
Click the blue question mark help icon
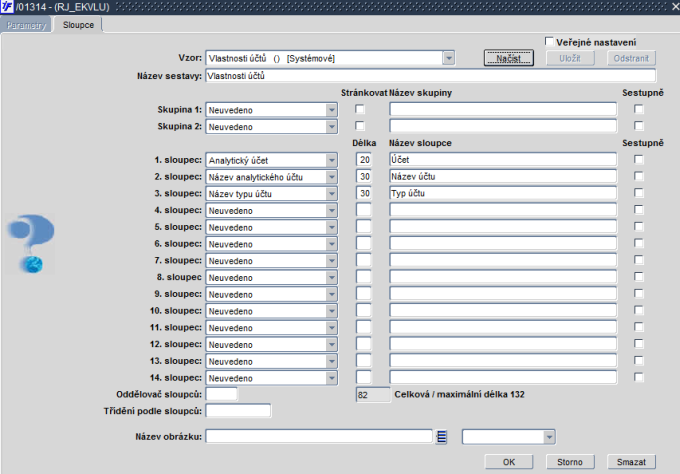click(31, 243)
